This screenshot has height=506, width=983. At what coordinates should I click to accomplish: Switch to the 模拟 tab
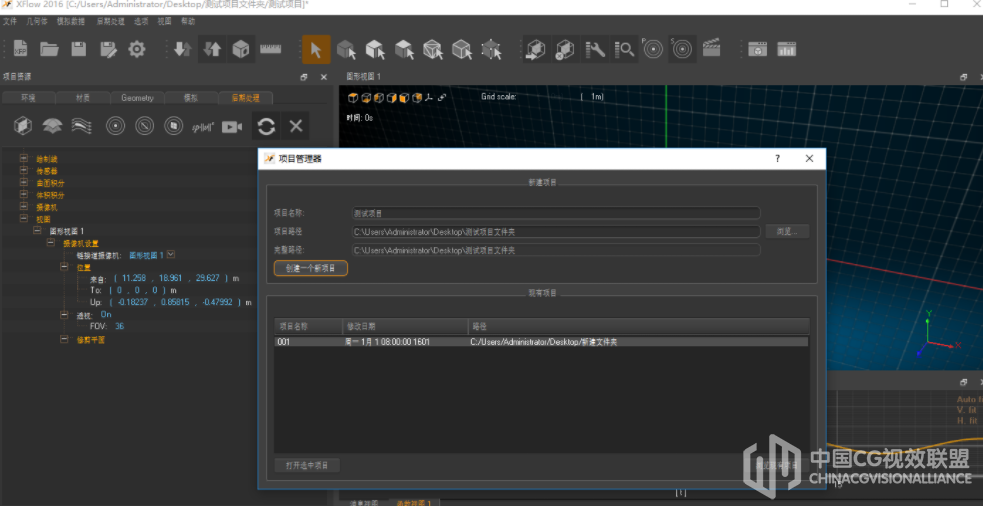191,98
